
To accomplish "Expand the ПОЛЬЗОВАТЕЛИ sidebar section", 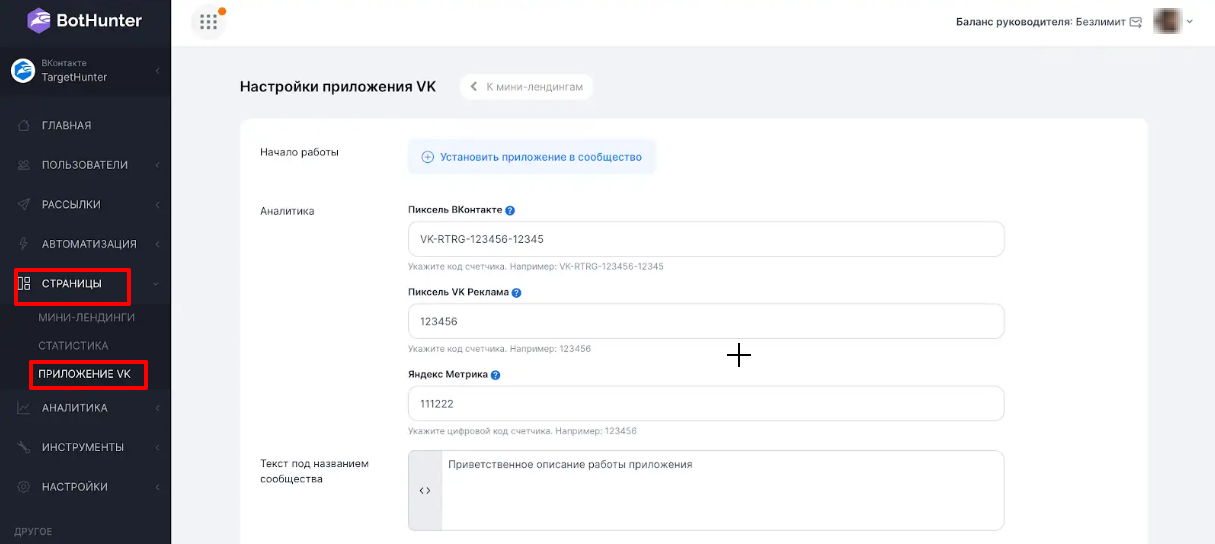I will pyautogui.click(x=86, y=165).
